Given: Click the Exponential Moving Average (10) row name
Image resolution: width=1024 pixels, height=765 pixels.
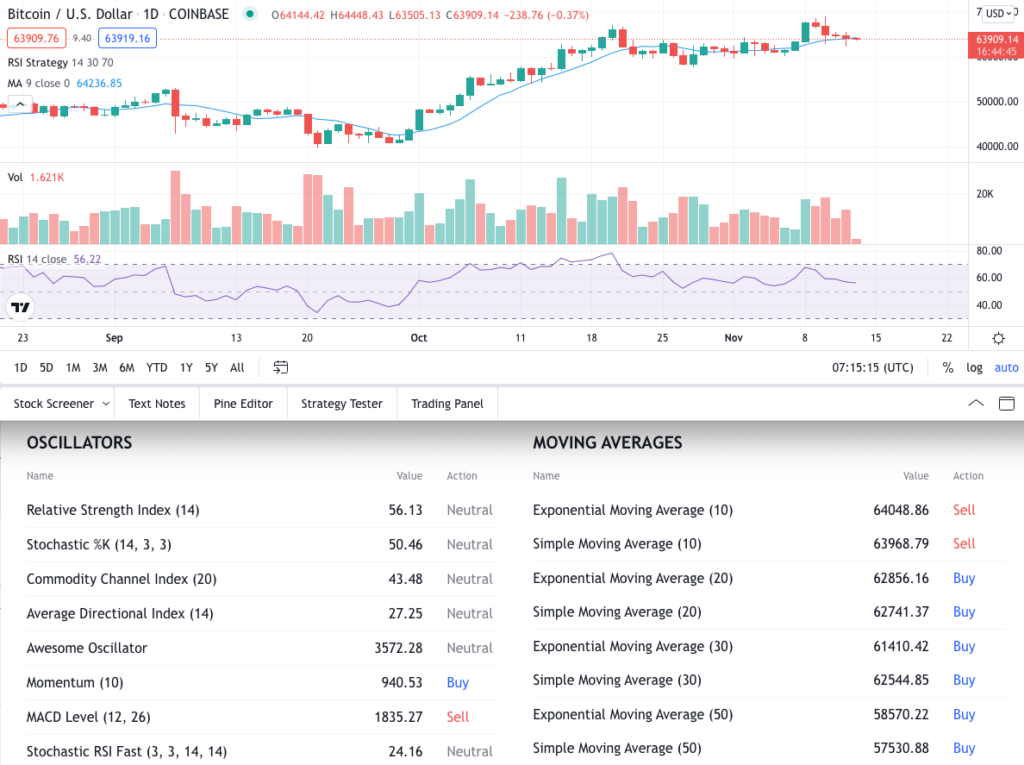Looking at the screenshot, I should pyautogui.click(x=633, y=510).
